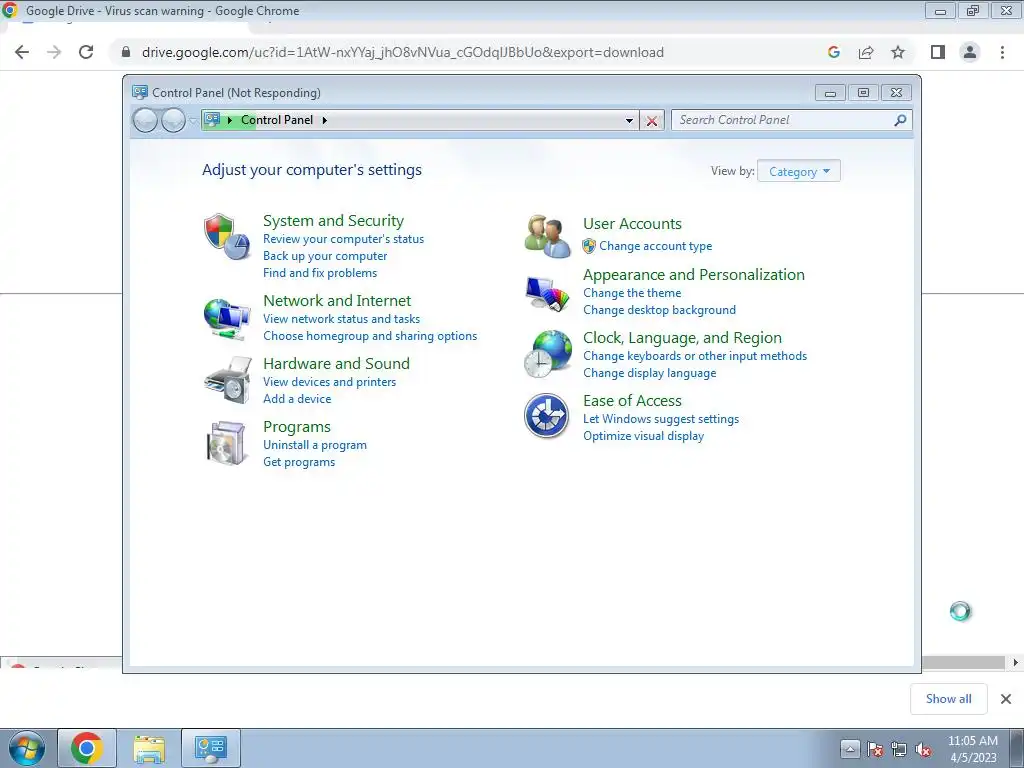The height and width of the screenshot is (768, 1024).
Task: Open Programs disc box icon
Action: tap(227, 443)
